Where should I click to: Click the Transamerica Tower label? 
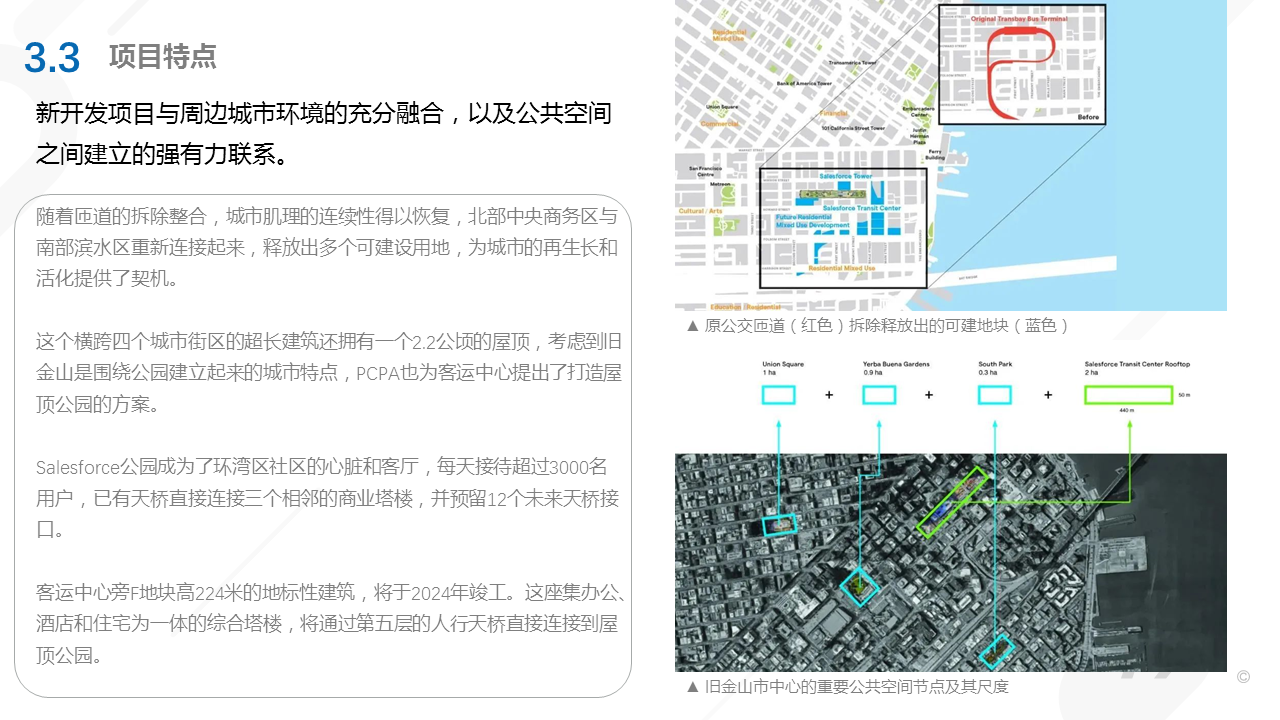[853, 63]
